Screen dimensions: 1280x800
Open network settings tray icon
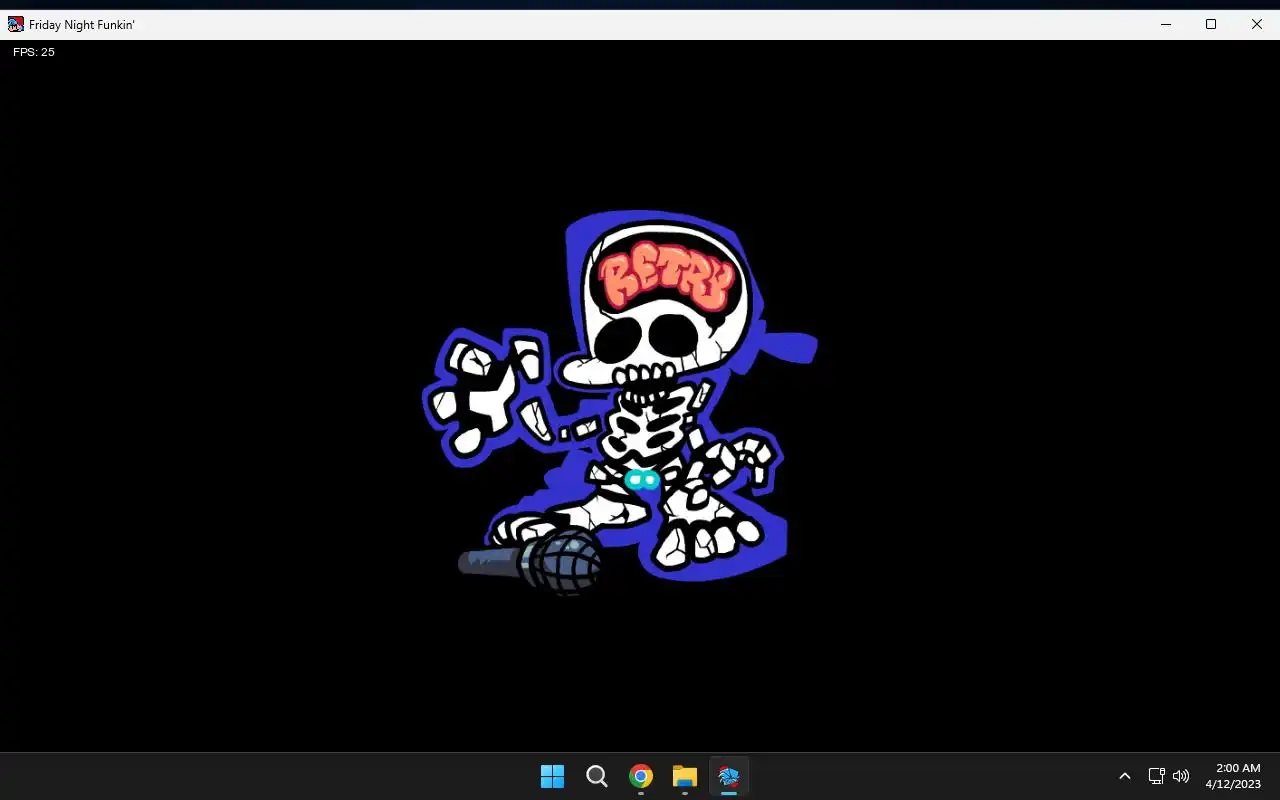tap(1156, 776)
